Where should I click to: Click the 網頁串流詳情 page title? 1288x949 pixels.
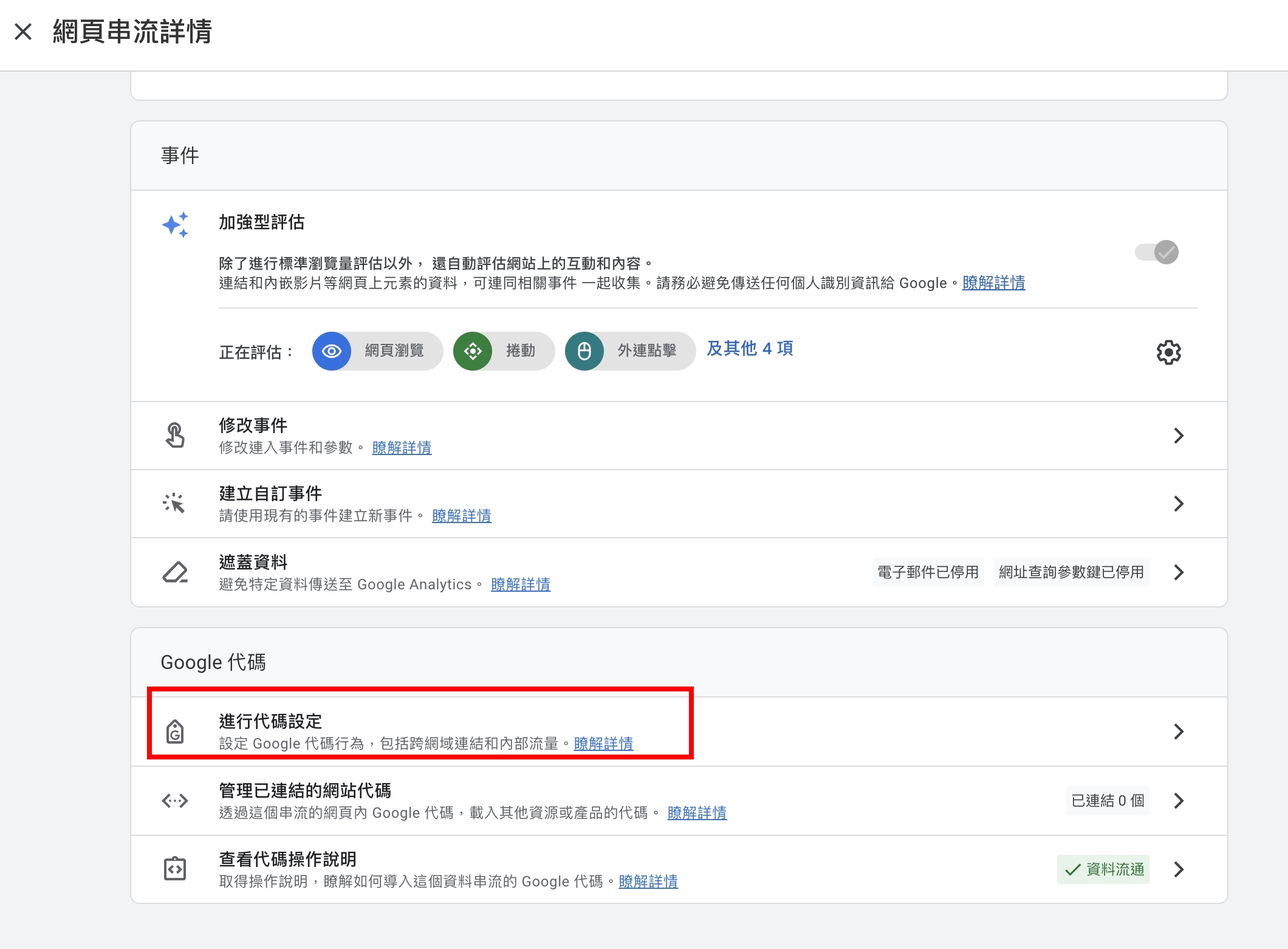point(132,32)
